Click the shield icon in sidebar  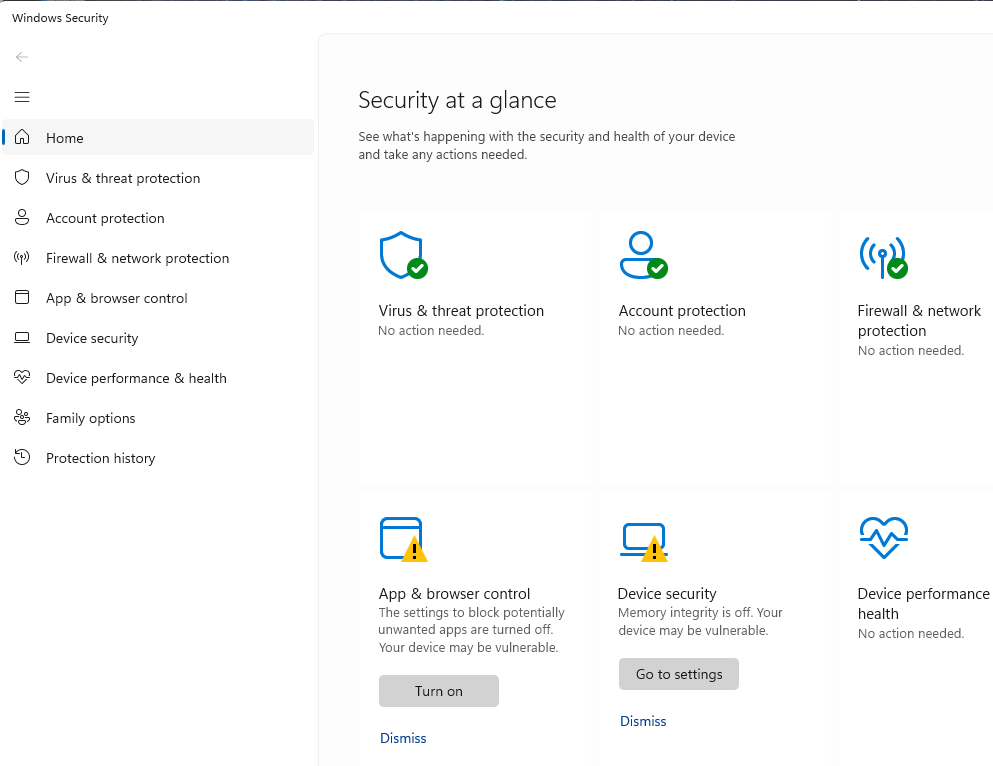(x=22, y=177)
